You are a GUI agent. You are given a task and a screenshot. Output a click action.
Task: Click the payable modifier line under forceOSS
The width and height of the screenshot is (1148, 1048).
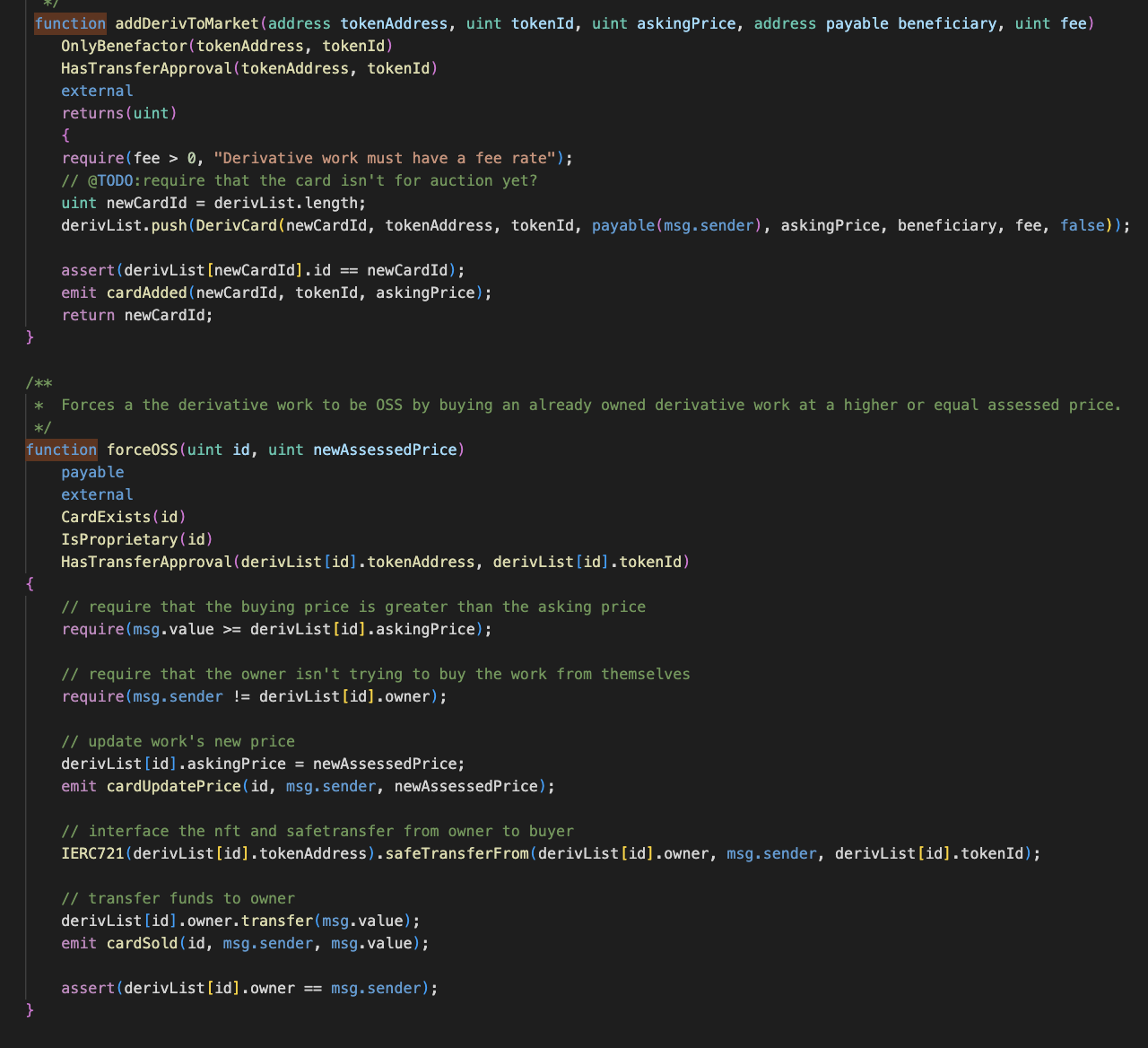click(92, 472)
